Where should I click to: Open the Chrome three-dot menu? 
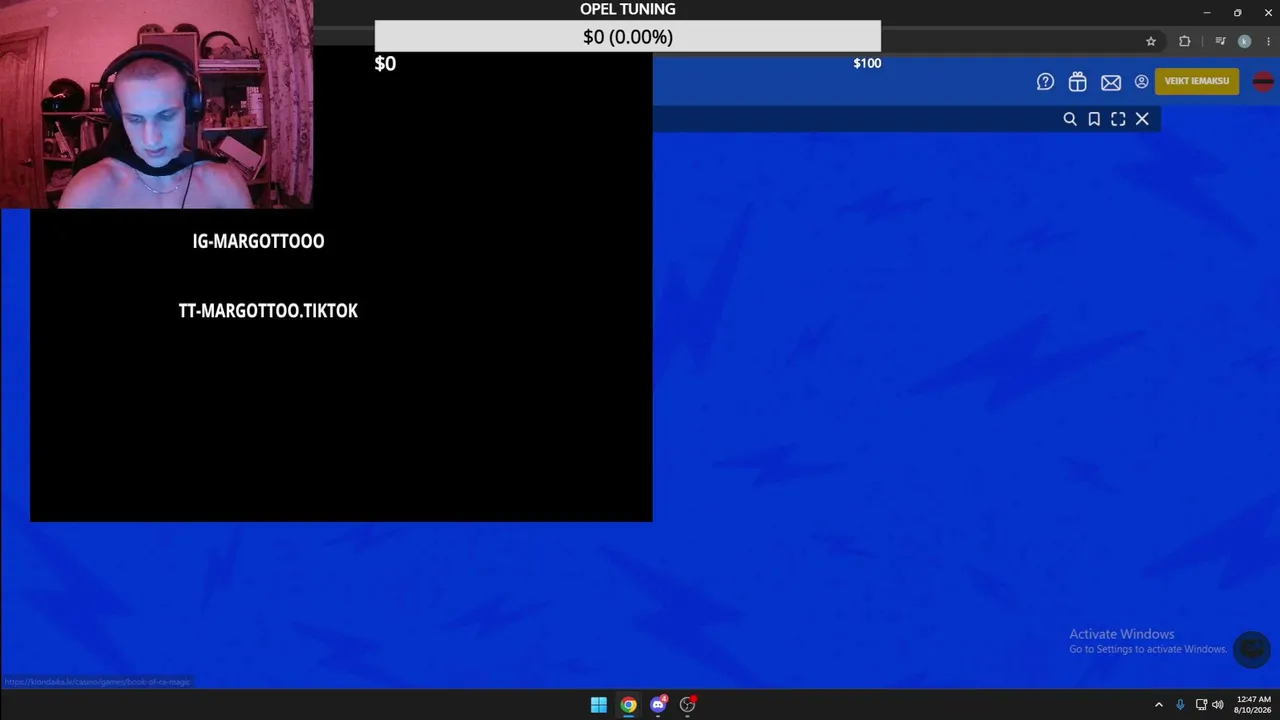click(1269, 41)
